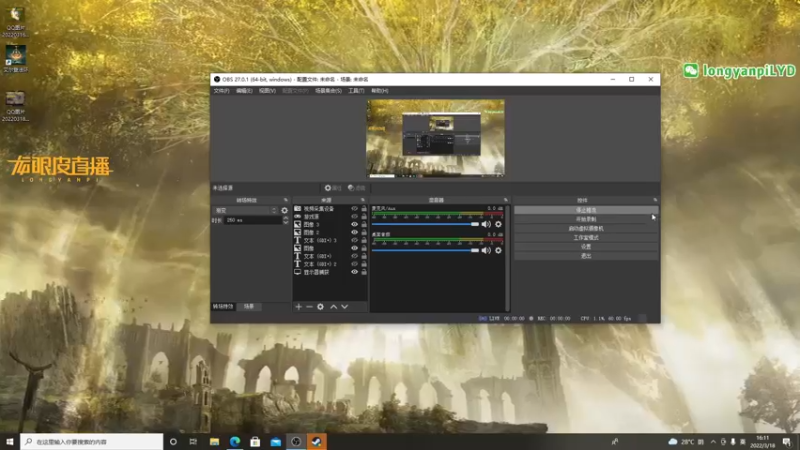Image resolution: width=800 pixels, height=450 pixels.
Task: Open the 编辑(E) menu
Action: tap(244, 91)
